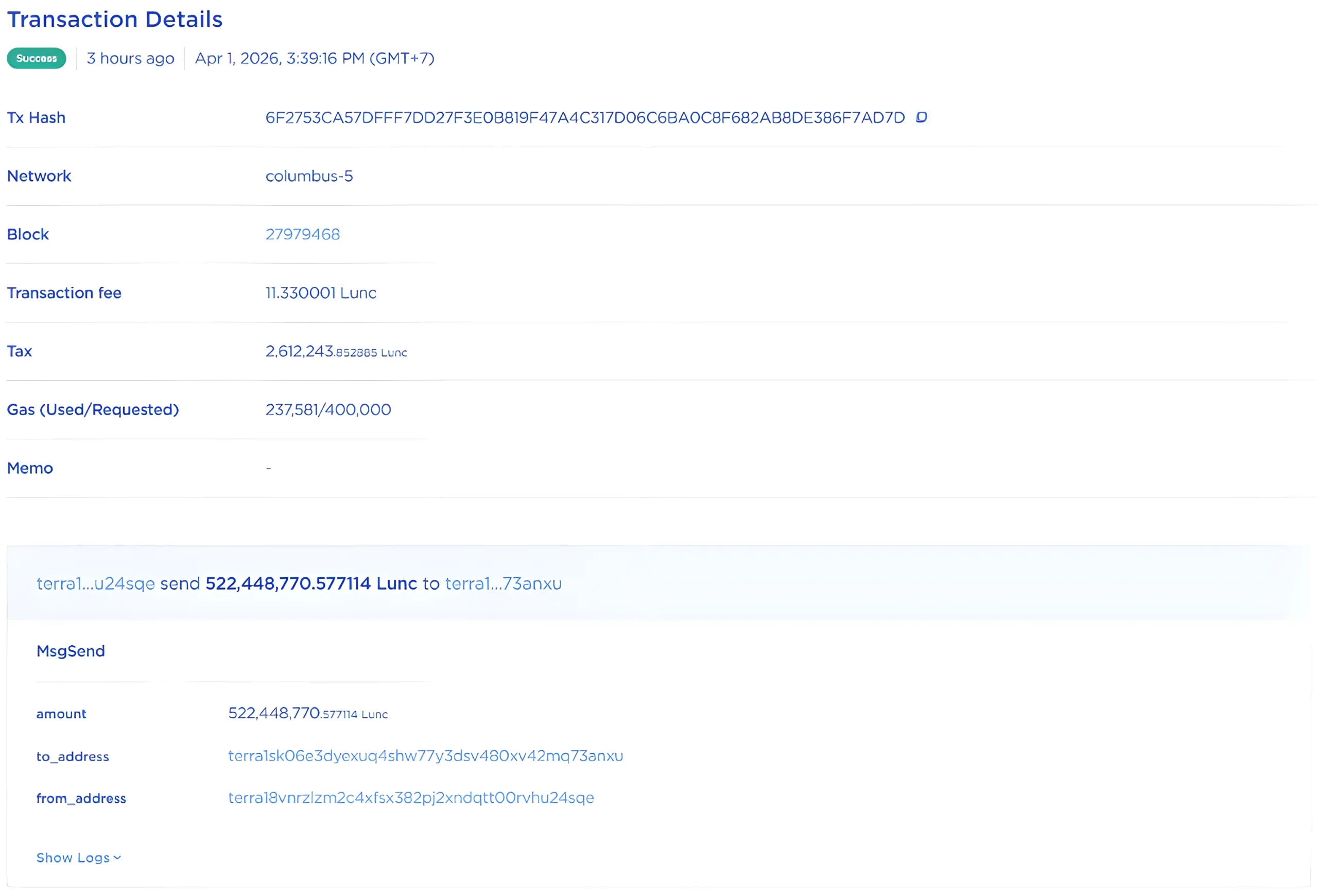Open full from_address terra18vnrzl... link
The width and height of the screenshot is (1318, 896).
click(x=411, y=798)
